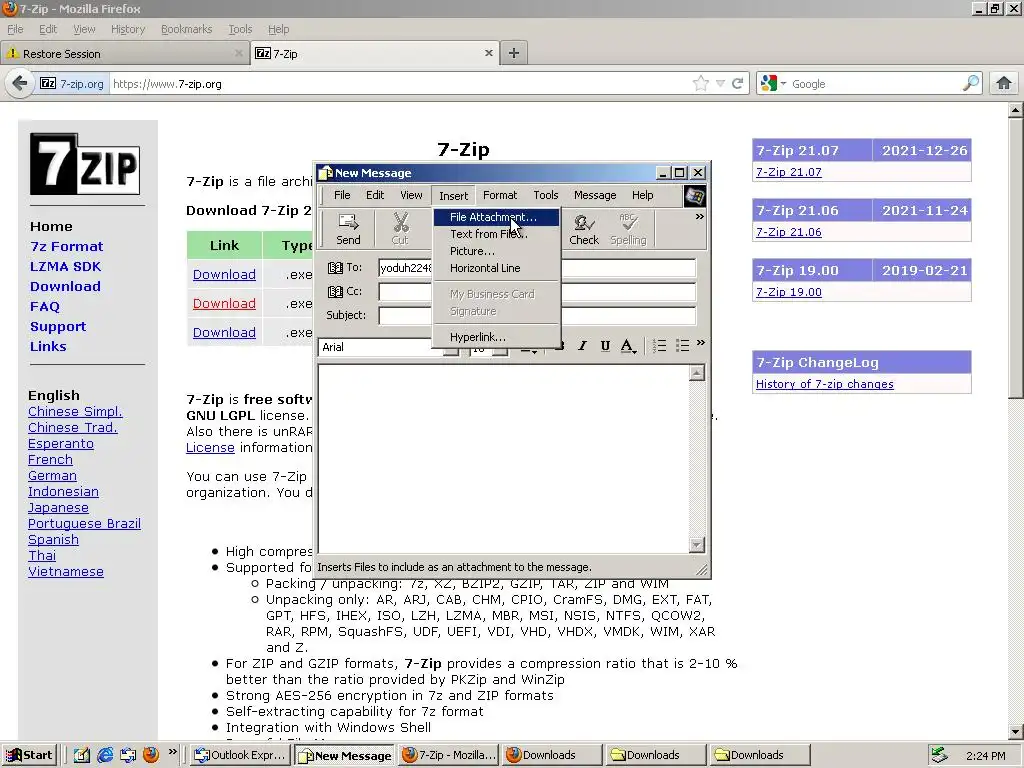Open the address book icon beside Cc:
This screenshot has width=1024, height=768.
tap(335, 292)
